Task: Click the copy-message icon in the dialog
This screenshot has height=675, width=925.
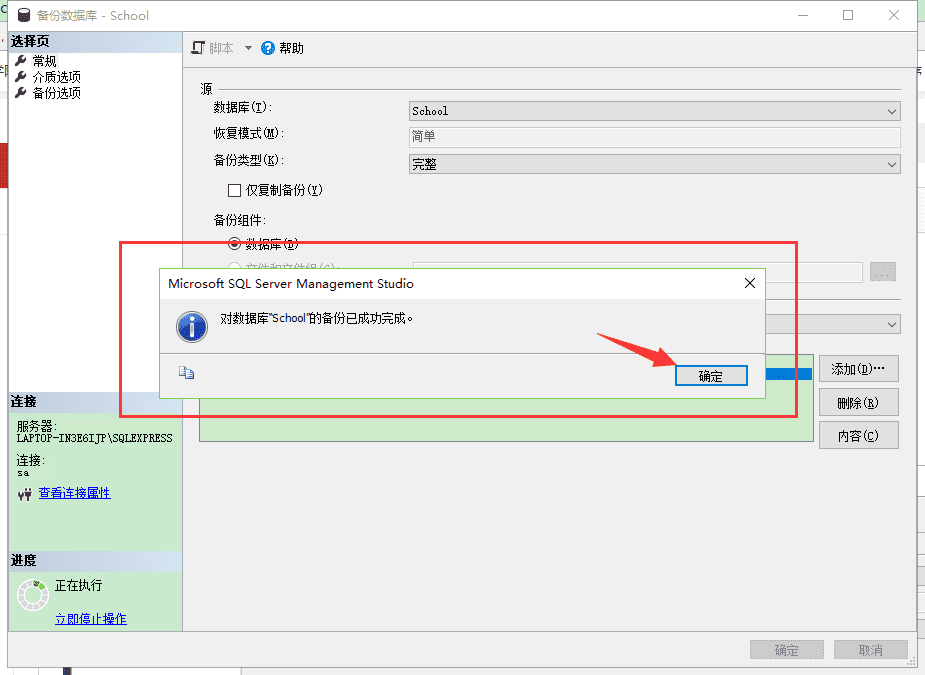Action: point(185,371)
